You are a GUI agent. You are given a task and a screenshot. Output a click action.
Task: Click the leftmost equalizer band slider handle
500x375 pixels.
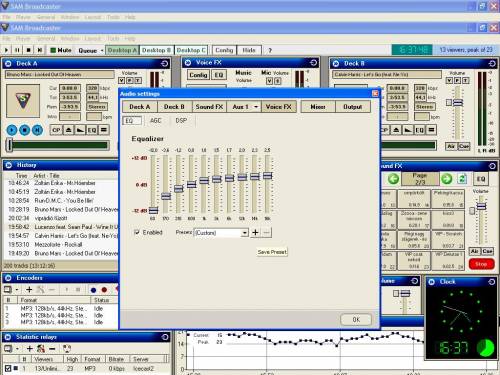click(153, 210)
